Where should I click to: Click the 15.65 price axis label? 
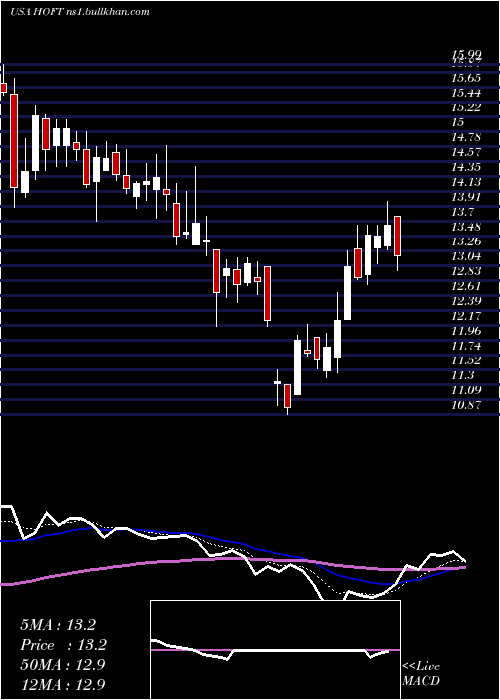[466, 78]
